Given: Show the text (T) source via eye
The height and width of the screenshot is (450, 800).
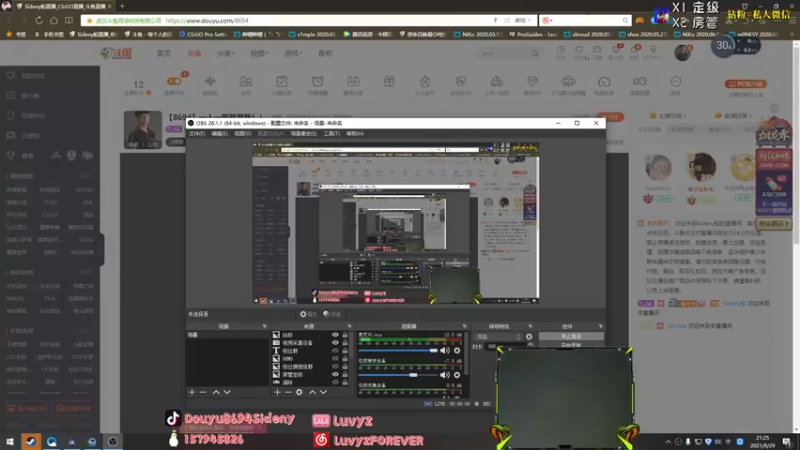Looking at the screenshot, I should [x=335, y=351].
